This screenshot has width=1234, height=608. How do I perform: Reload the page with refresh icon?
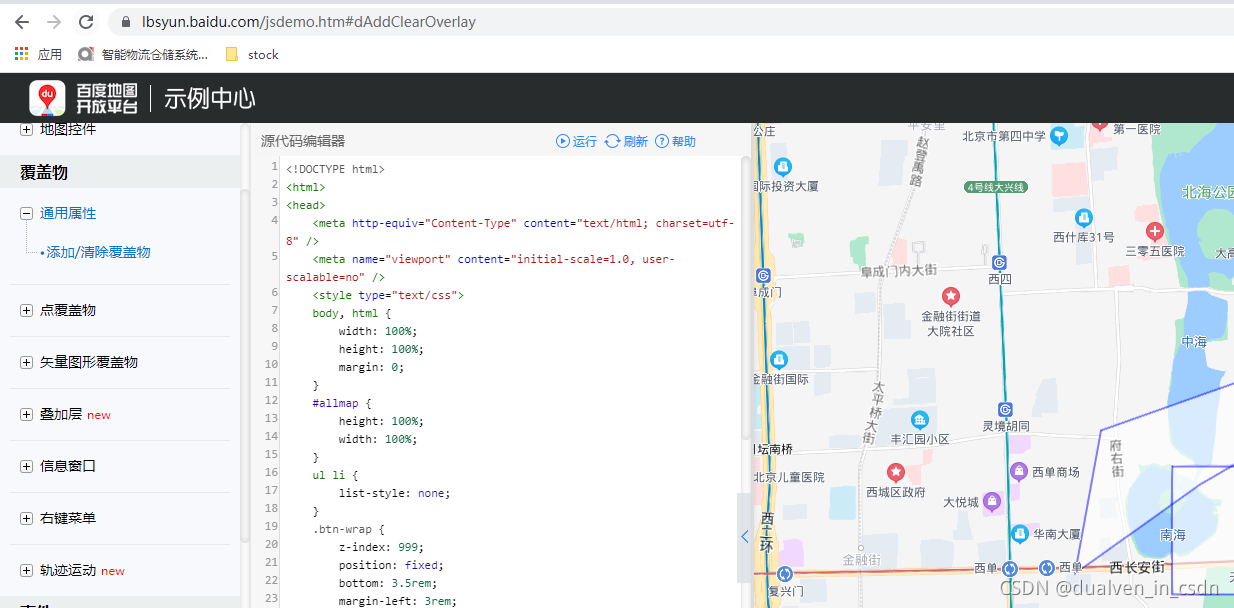[x=86, y=22]
